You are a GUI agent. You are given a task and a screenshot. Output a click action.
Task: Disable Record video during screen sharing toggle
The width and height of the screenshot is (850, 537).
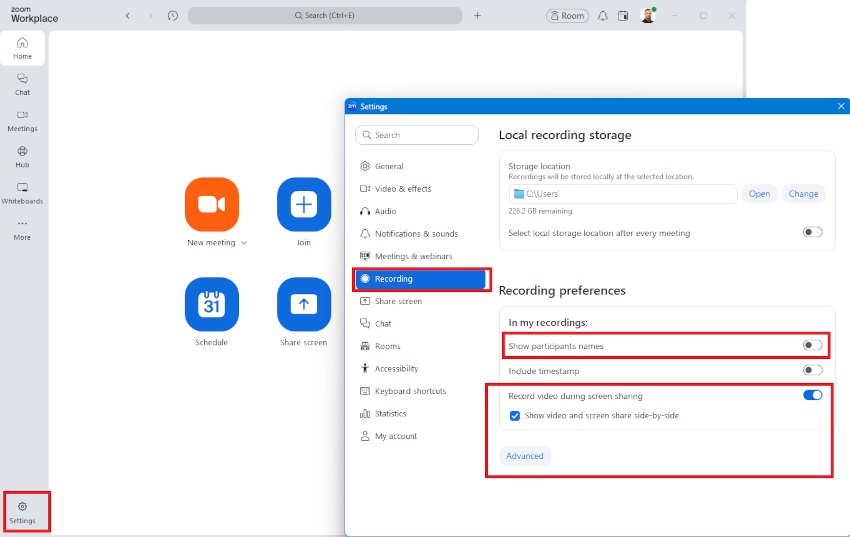[x=812, y=396]
